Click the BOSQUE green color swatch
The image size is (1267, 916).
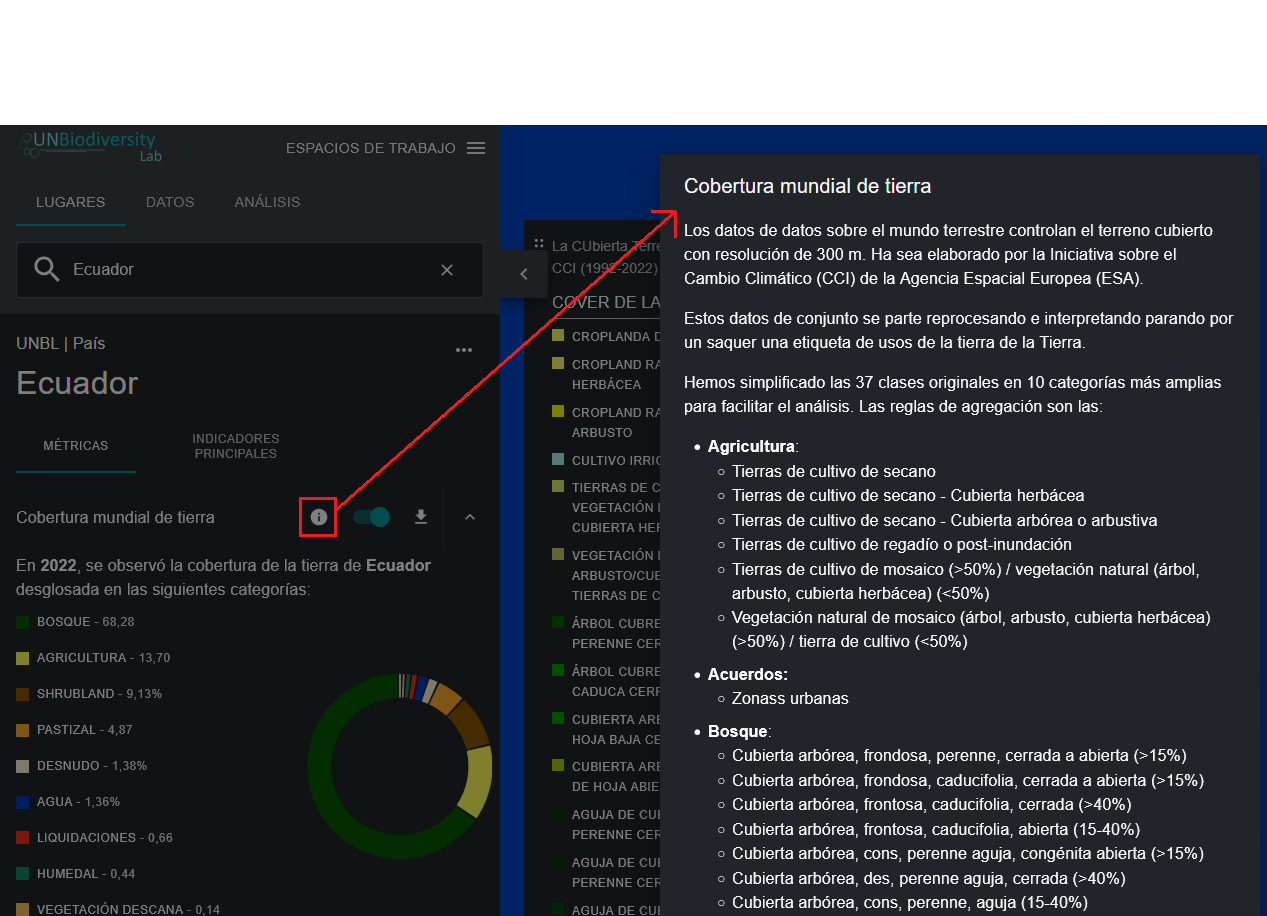[23, 622]
